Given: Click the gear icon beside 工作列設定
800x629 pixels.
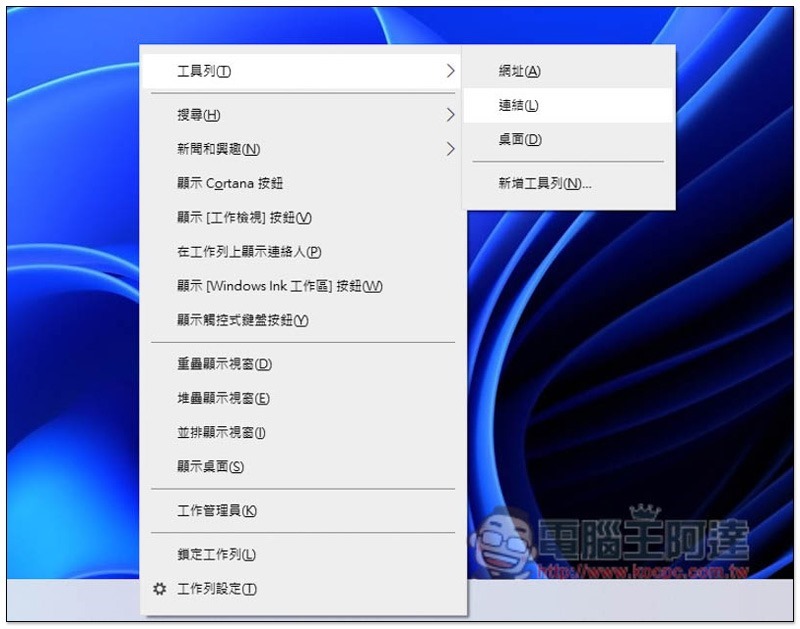Looking at the screenshot, I should pos(159,589).
